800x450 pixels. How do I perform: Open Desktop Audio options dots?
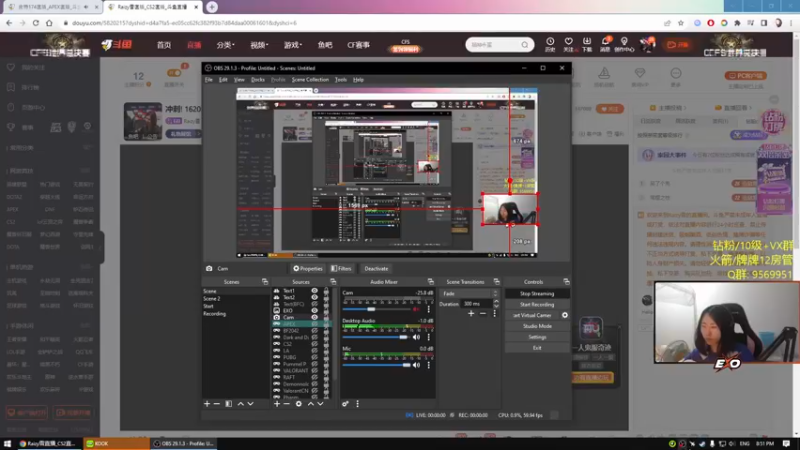(429, 337)
